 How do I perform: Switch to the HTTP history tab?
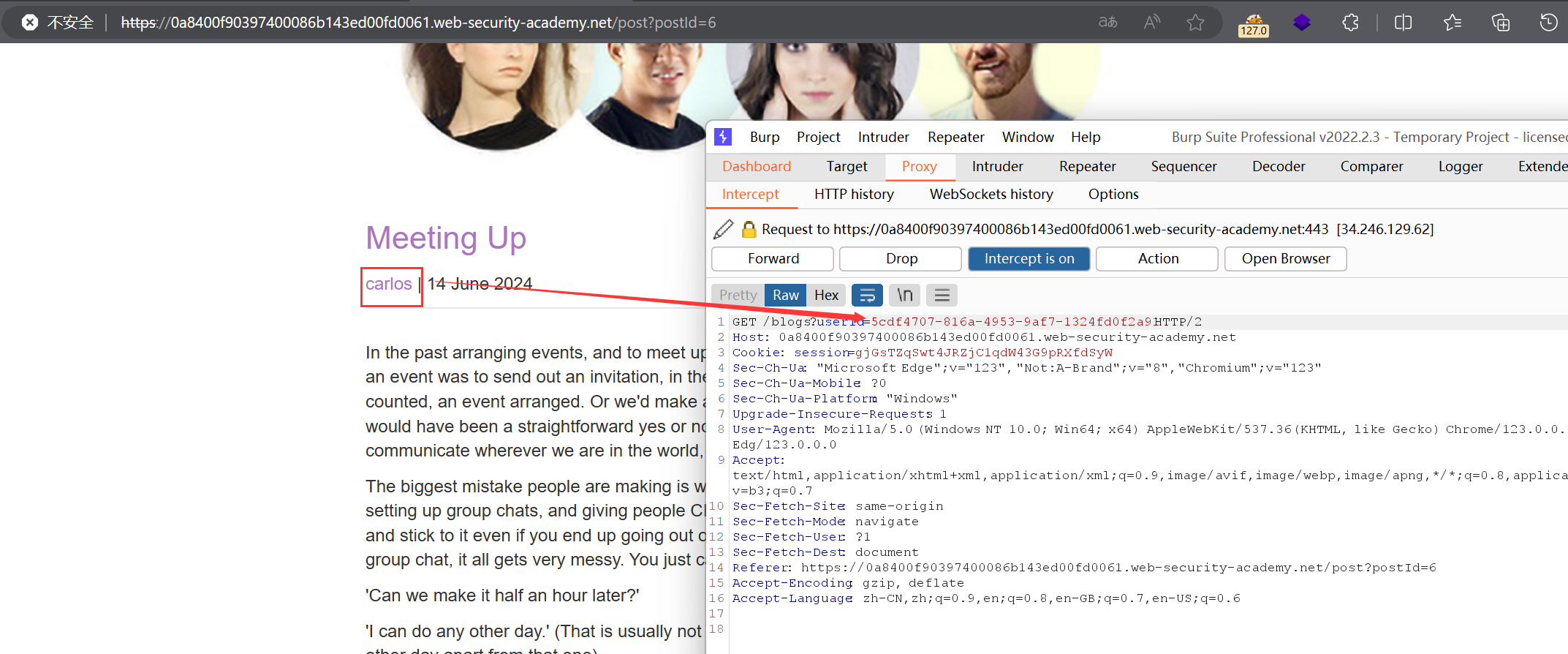pos(854,195)
